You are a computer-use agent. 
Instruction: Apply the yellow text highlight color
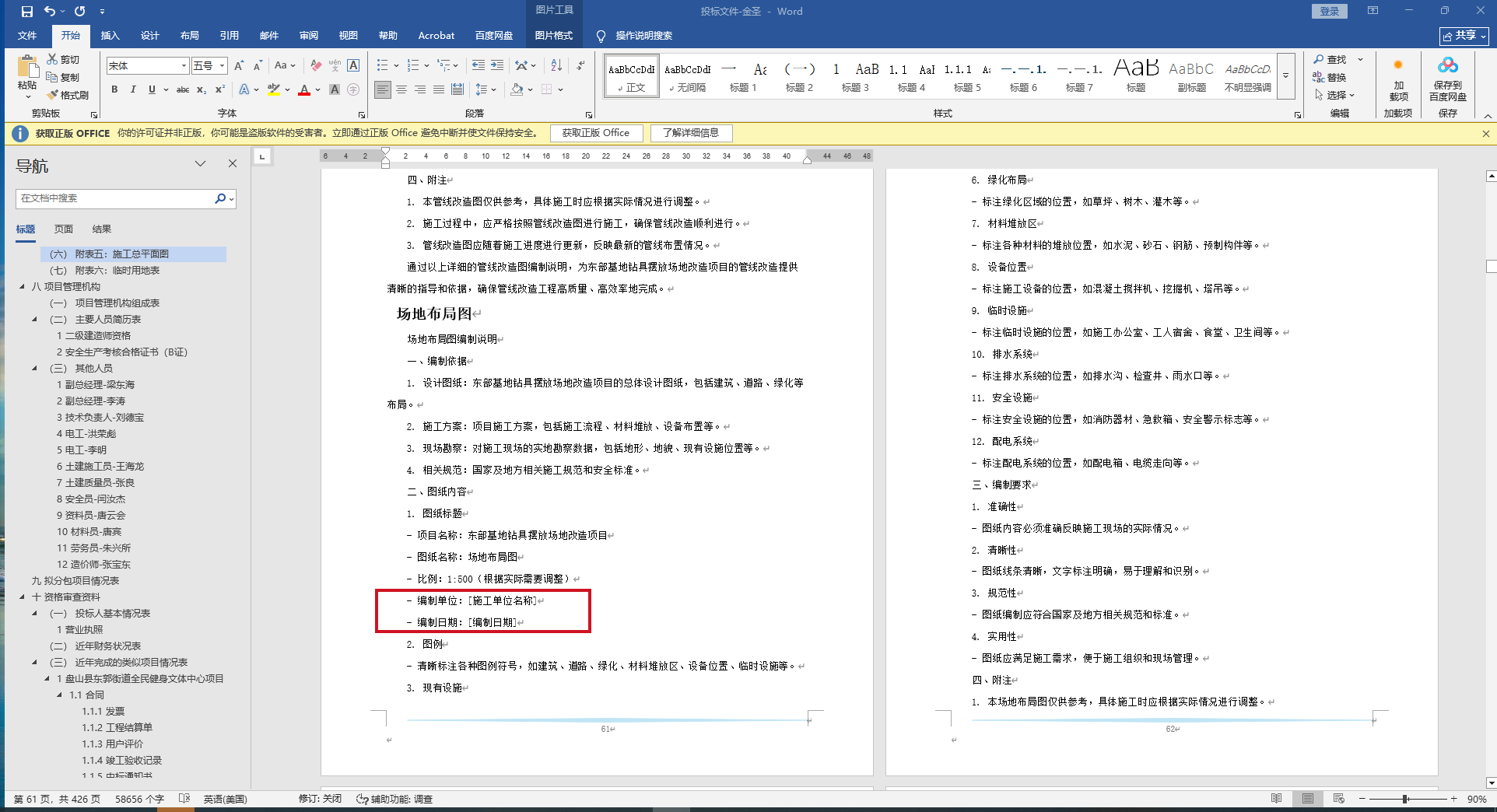(x=273, y=89)
